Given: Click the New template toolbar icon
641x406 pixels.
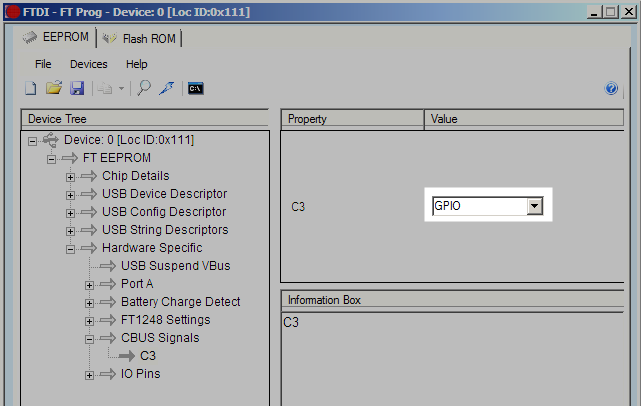Looking at the screenshot, I should tap(31, 88).
